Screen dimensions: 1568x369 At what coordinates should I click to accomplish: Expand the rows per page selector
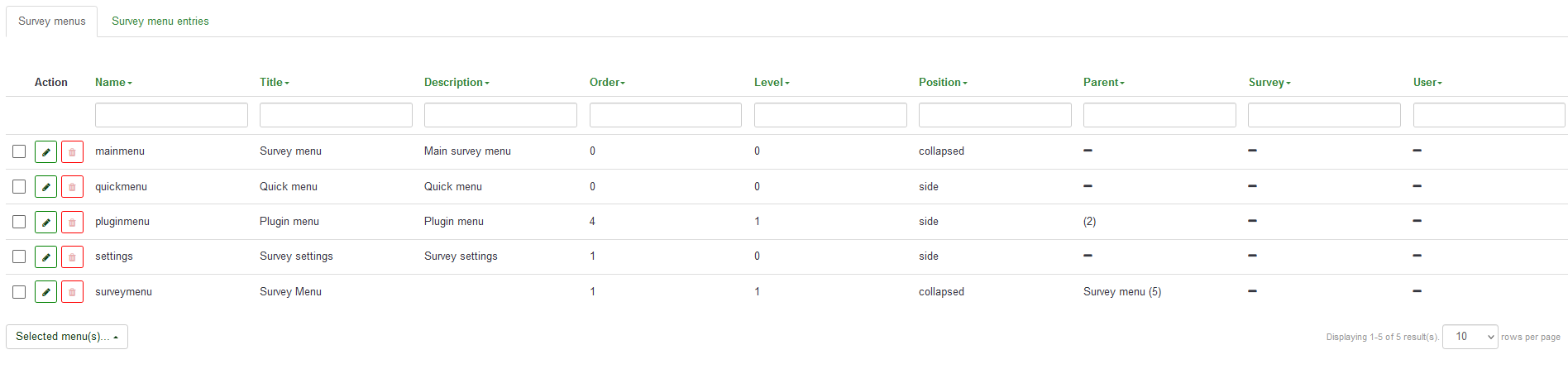point(1470,337)
